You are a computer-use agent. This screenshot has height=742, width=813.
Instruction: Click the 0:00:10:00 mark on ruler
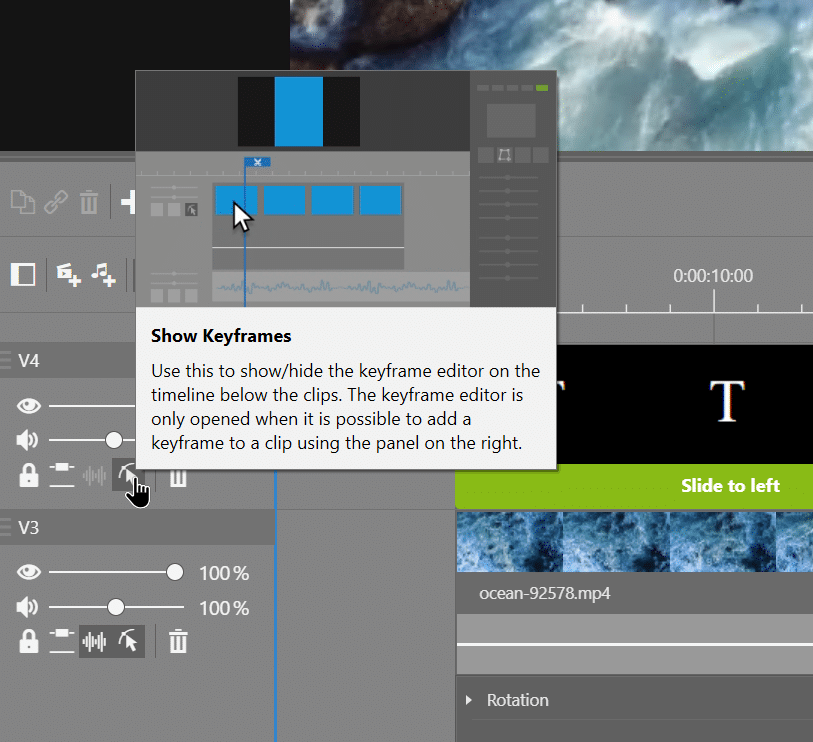pyautogui.click(x=713, y=298)
